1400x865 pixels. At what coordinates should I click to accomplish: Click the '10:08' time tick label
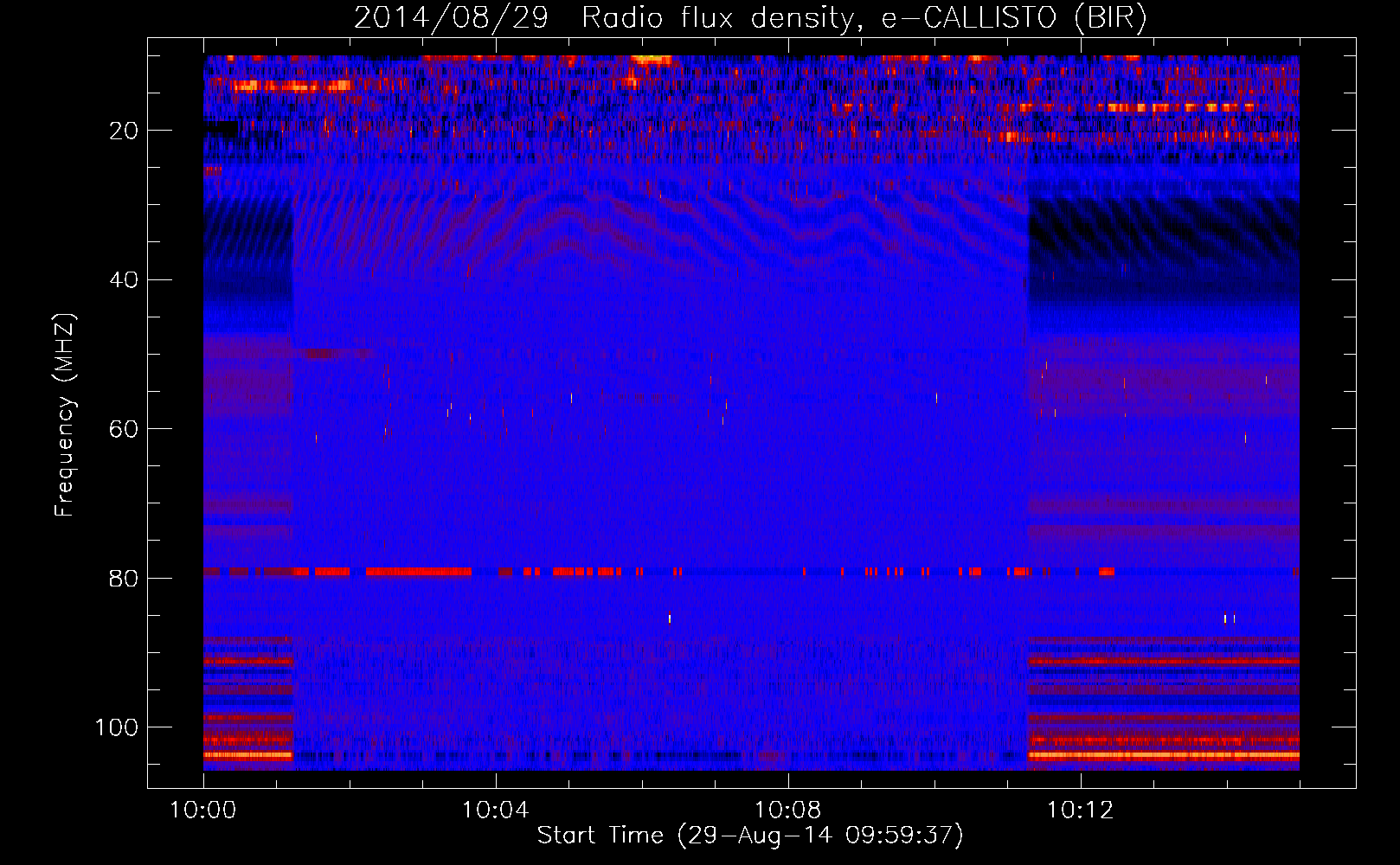787,811
